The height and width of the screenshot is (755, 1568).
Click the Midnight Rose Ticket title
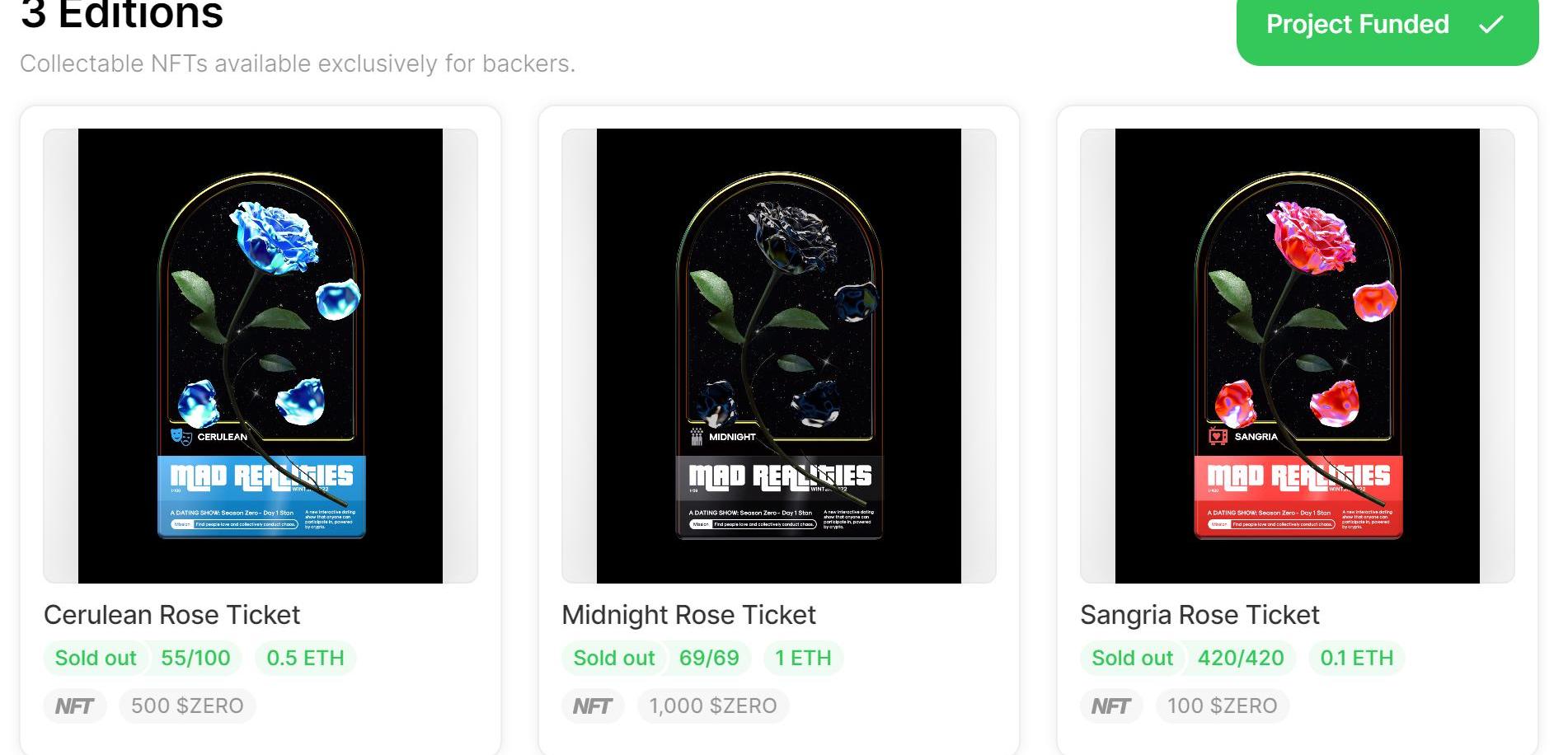(688, 615)
